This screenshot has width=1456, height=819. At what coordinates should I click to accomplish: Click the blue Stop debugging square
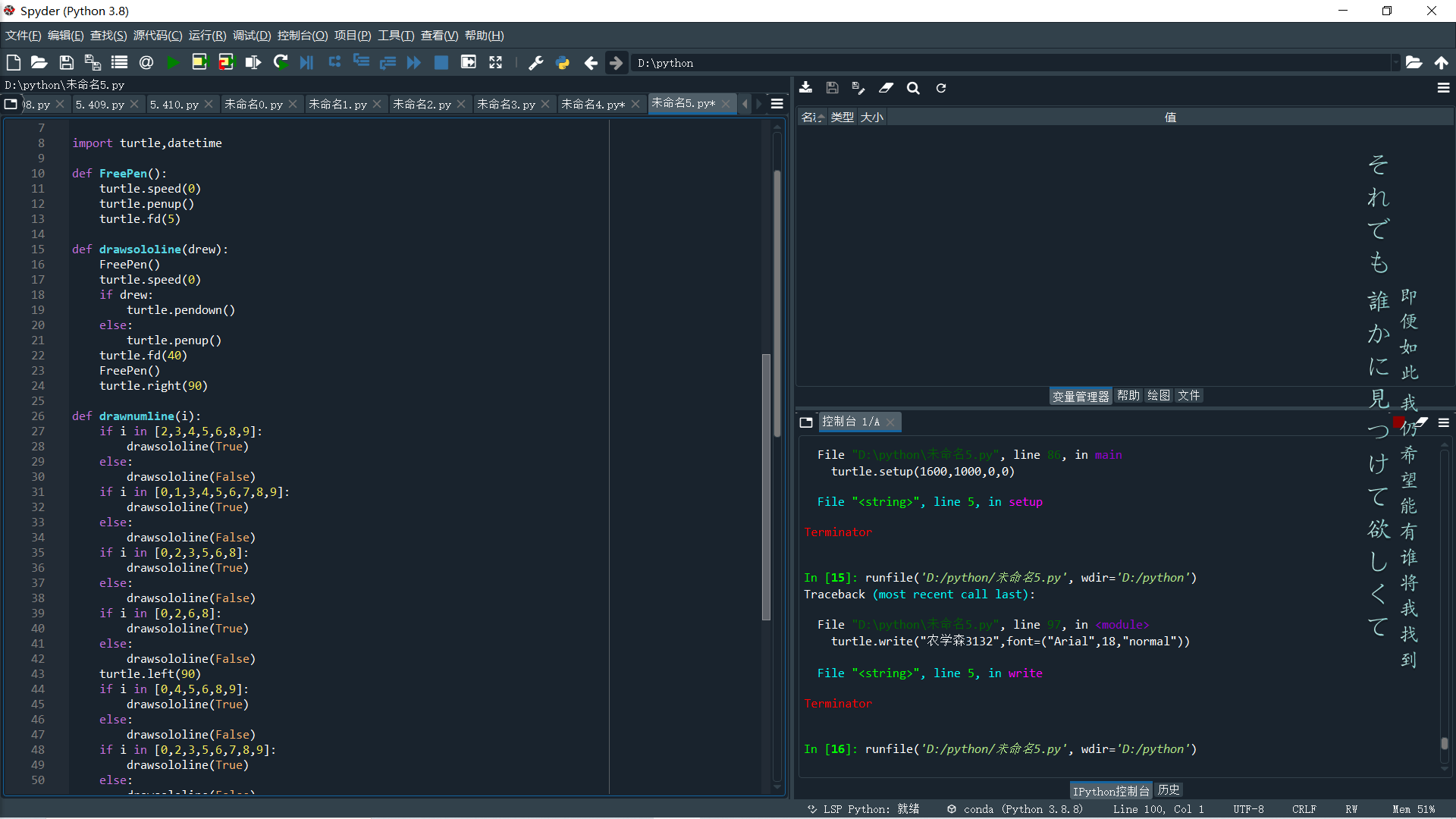(x=441, y=63)
